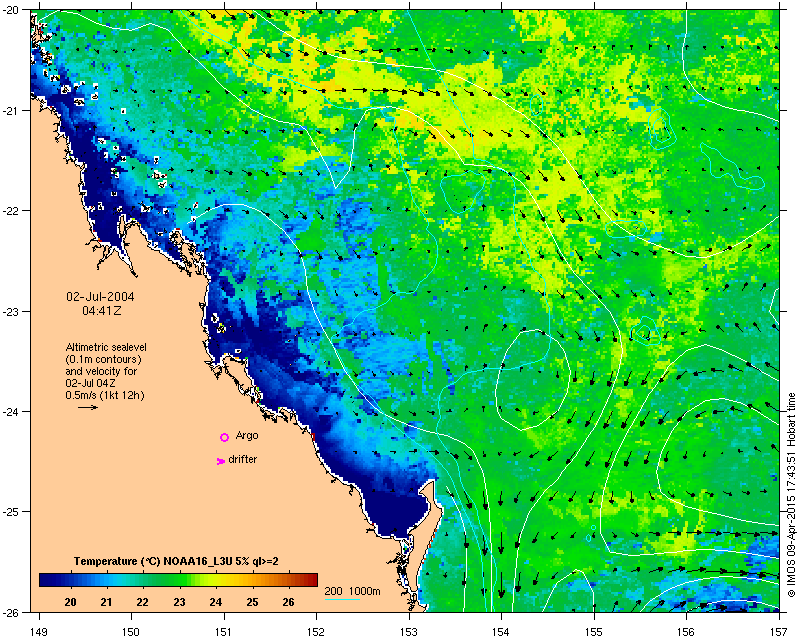
Task: Click longitude axis label 149
Action: 39,632
